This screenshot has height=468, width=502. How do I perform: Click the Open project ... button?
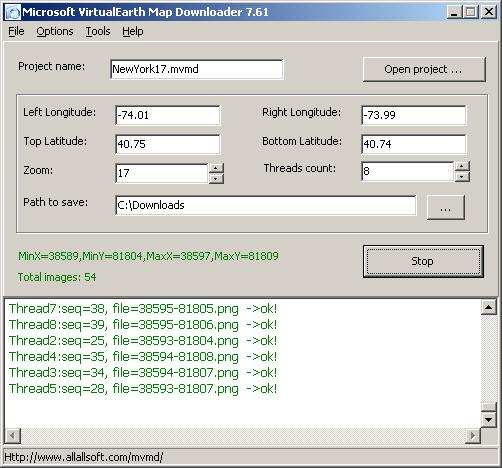click(x=424, y=69)
